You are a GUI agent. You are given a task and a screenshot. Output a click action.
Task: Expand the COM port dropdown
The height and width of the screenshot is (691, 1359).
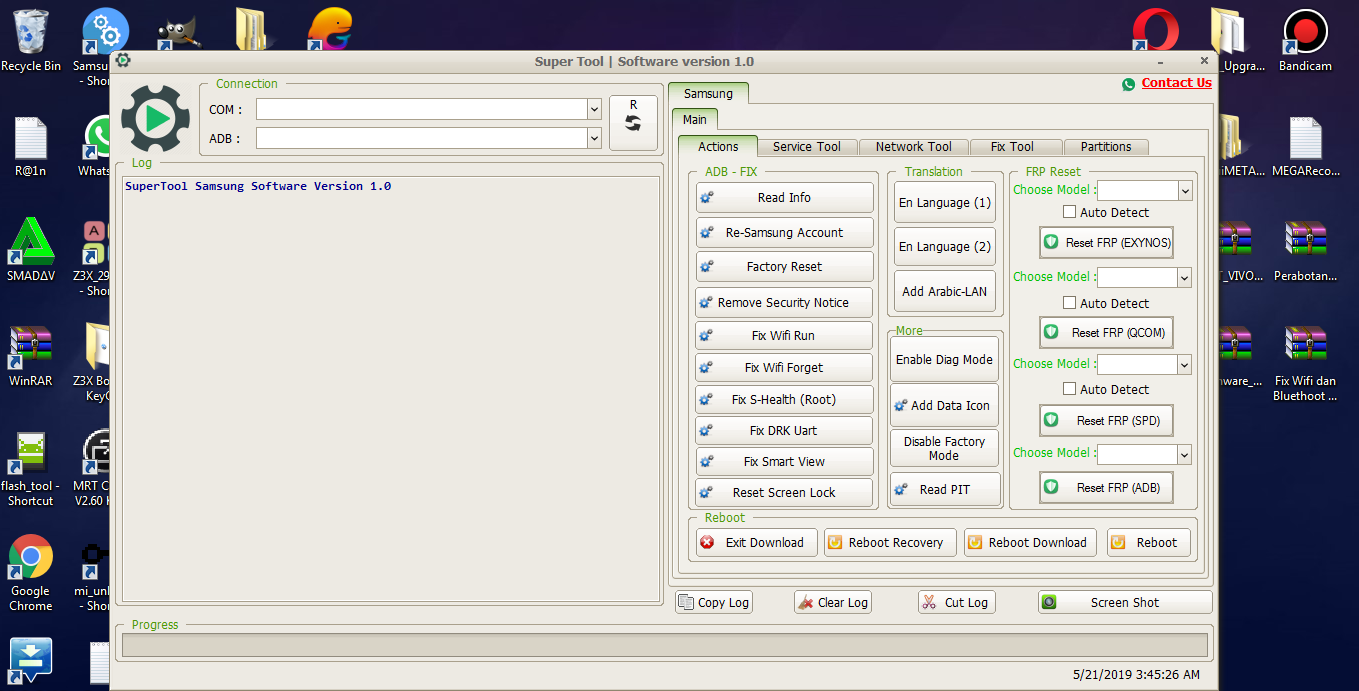[x=594, y=109]
